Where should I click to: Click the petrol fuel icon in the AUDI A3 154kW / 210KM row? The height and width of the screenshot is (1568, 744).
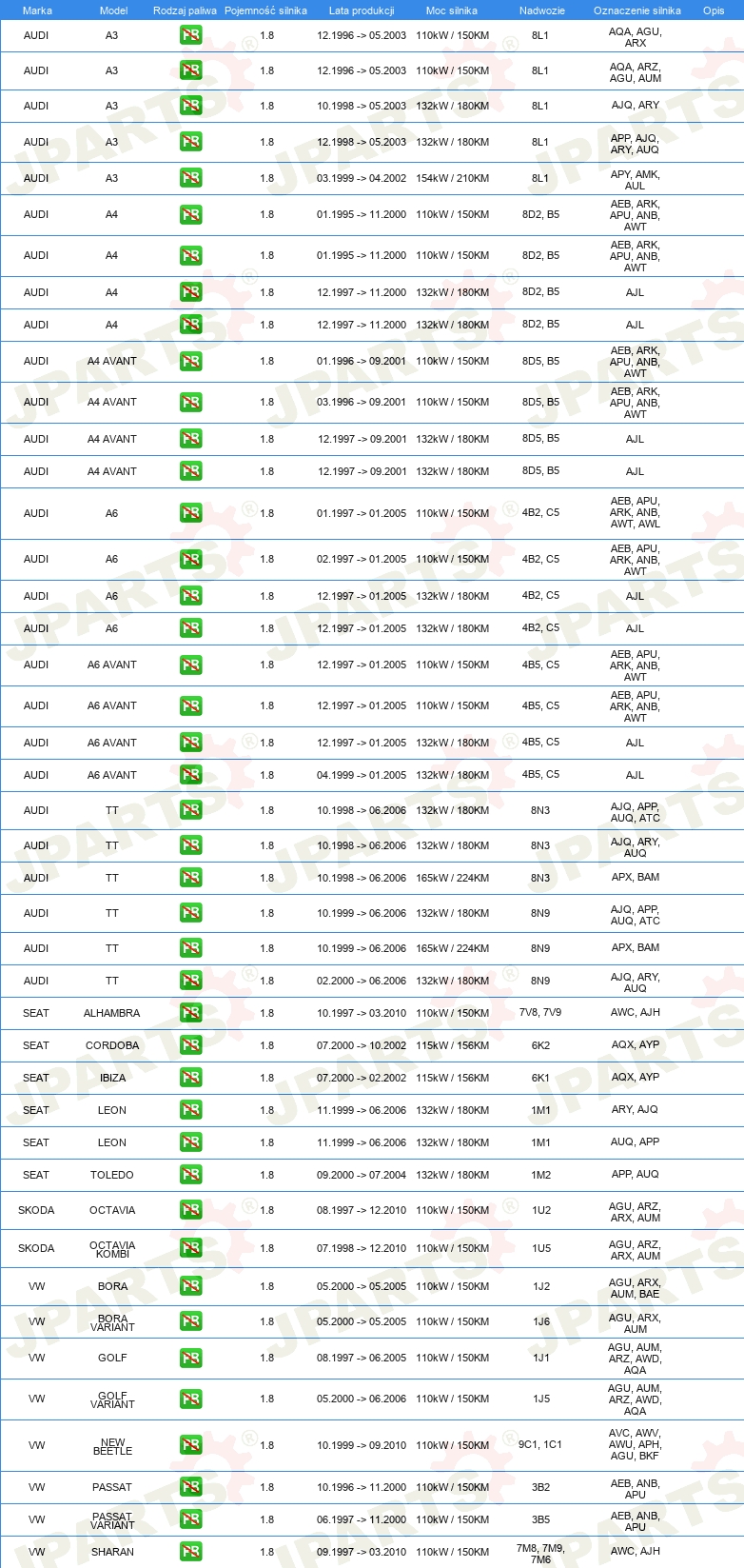191,178
